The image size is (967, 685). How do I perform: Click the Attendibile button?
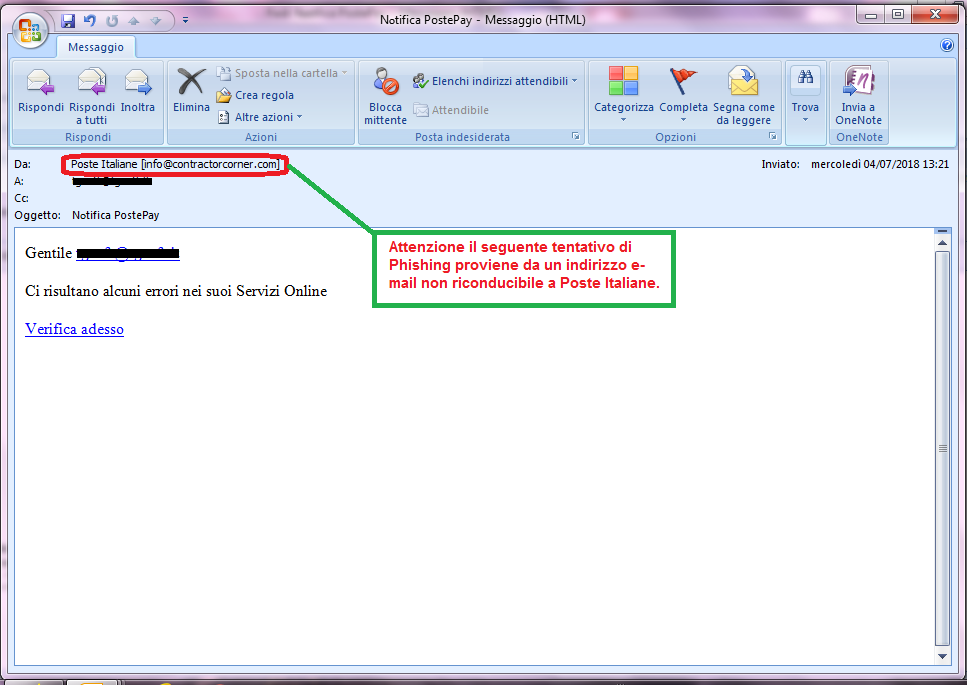point(451,110)
